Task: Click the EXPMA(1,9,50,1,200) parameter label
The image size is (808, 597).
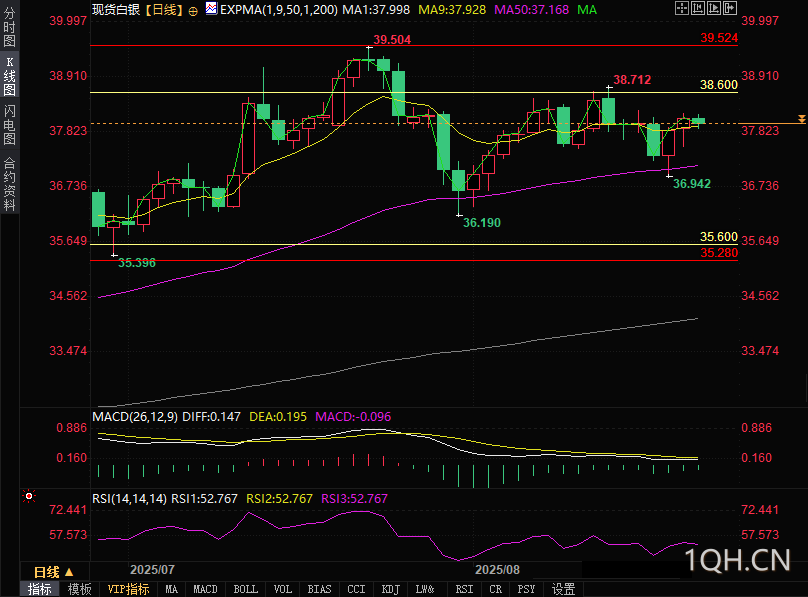Action: coord(279,10)
